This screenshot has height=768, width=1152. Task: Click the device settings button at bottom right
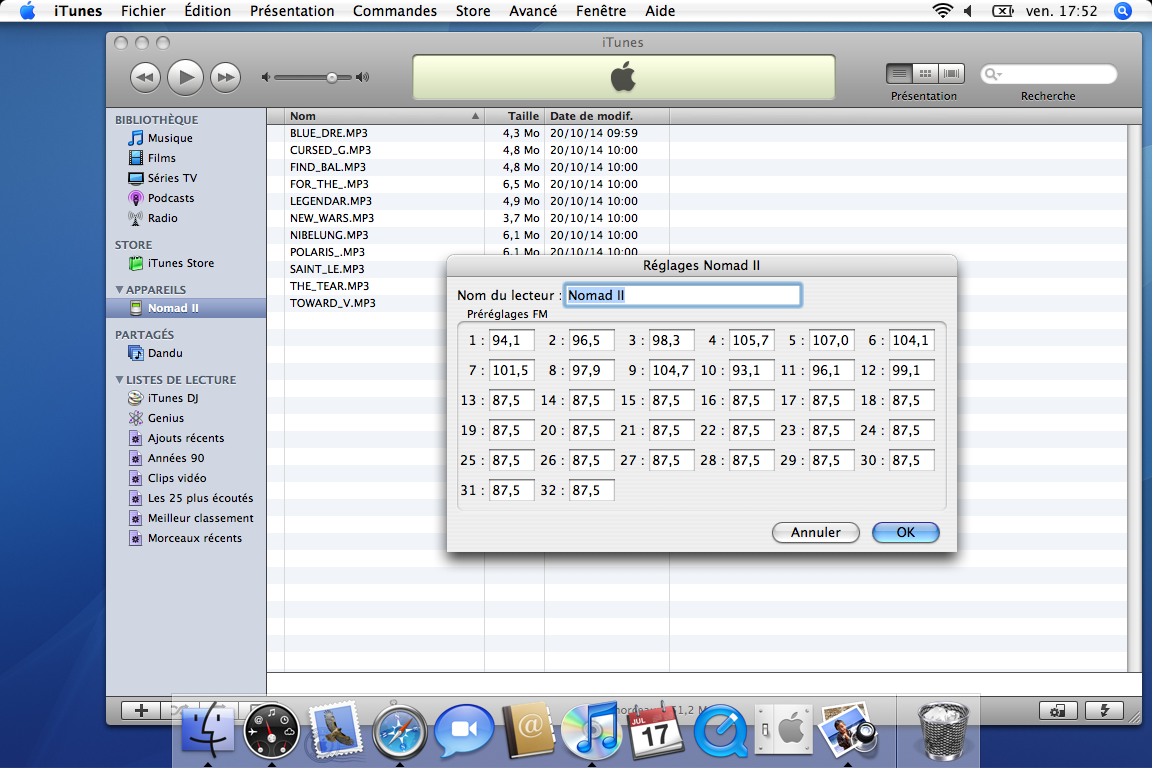(x=1057, y=710)
